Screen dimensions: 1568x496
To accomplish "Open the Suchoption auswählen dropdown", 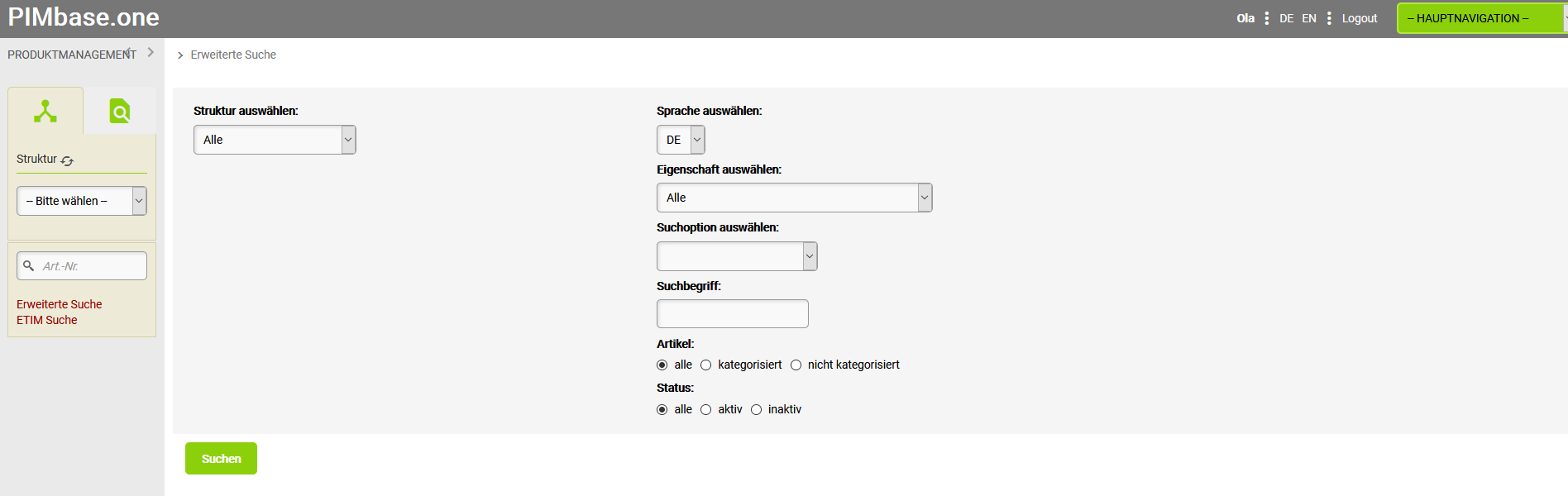I will [x=736, y=256].
